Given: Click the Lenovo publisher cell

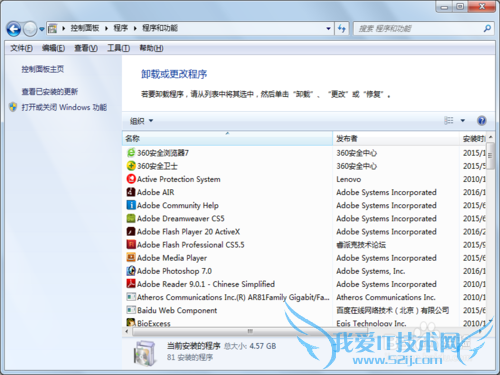Looking at the screenshot, I should tap(349, 179).
